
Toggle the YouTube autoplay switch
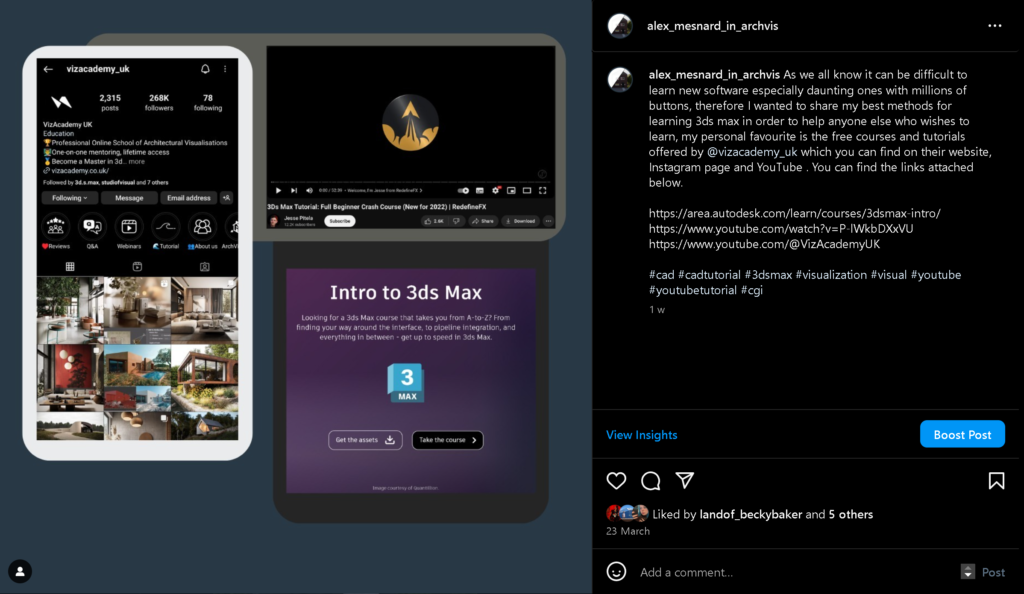tap(463, 191)
